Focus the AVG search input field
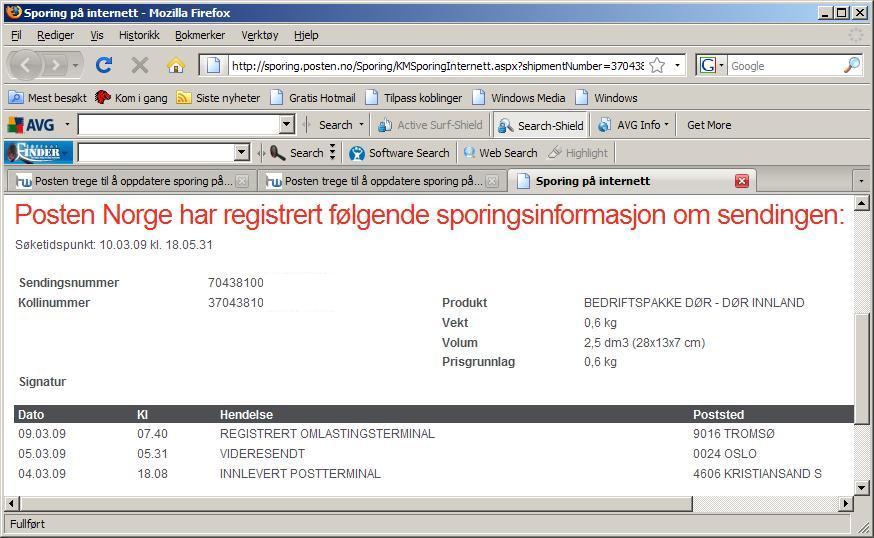The image size is (874, 538). [178, 124]
